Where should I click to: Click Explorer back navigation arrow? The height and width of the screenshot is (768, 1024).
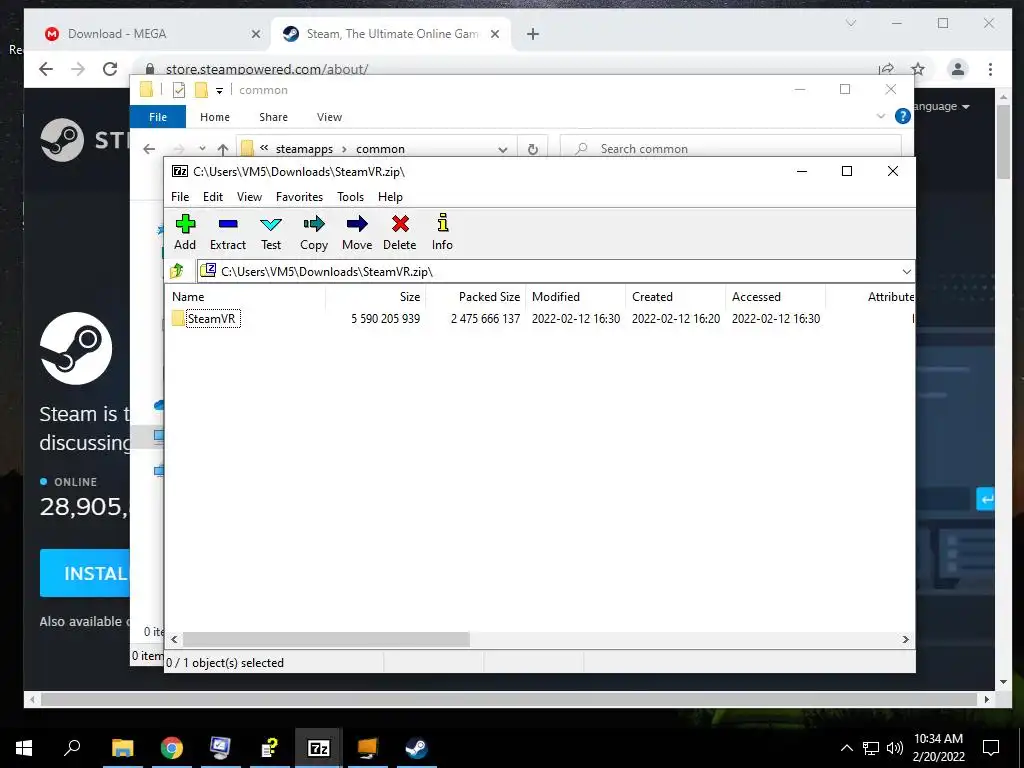(149, 149)
